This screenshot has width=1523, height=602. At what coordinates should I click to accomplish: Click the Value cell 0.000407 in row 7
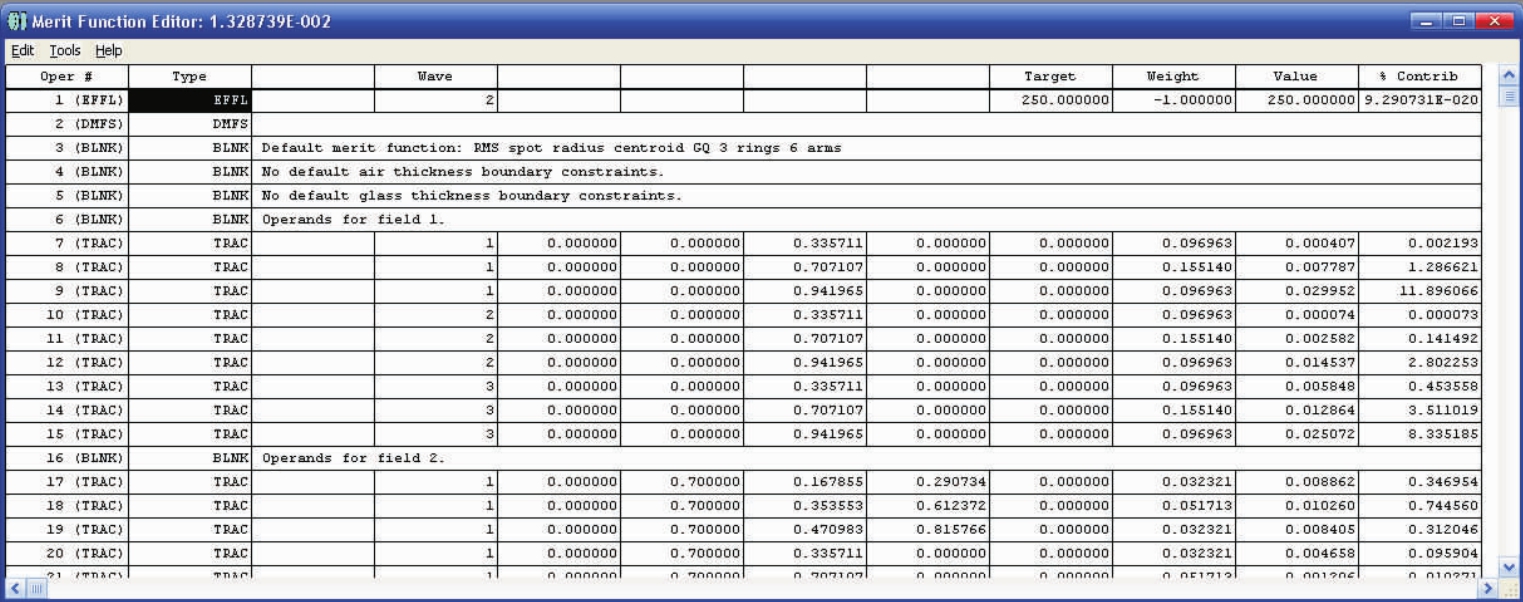click(x=1296, y=243)
